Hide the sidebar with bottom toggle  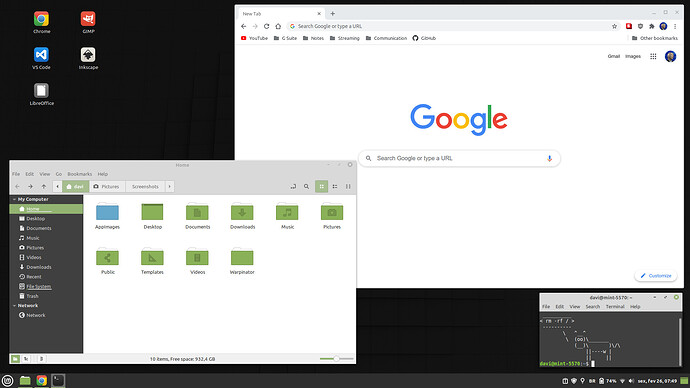pyautogui.click(x=41, y=359)
